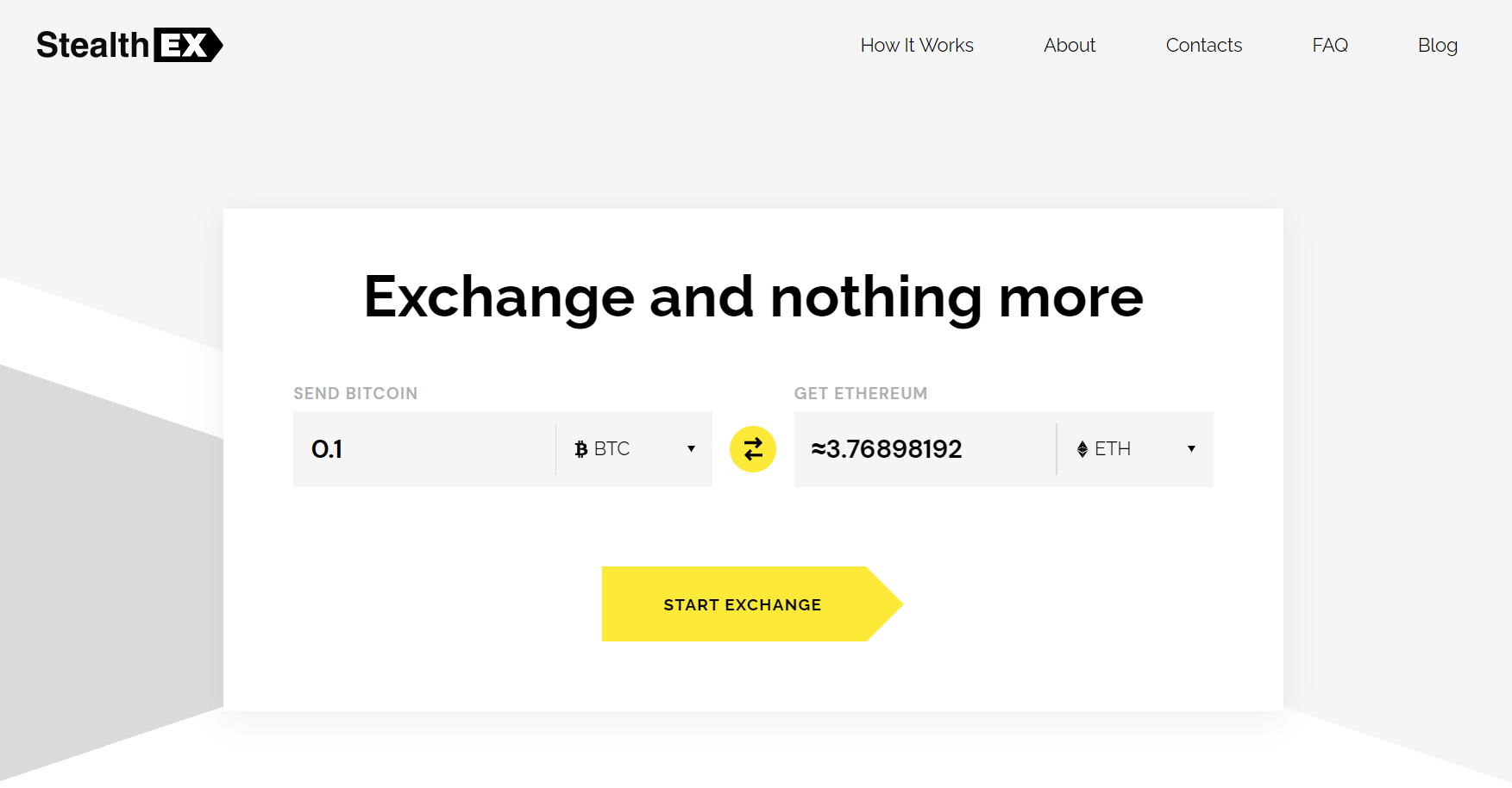Expand the ETH currency dropdown arrow
The image size is (1512, 788).
coord(1191,449)
